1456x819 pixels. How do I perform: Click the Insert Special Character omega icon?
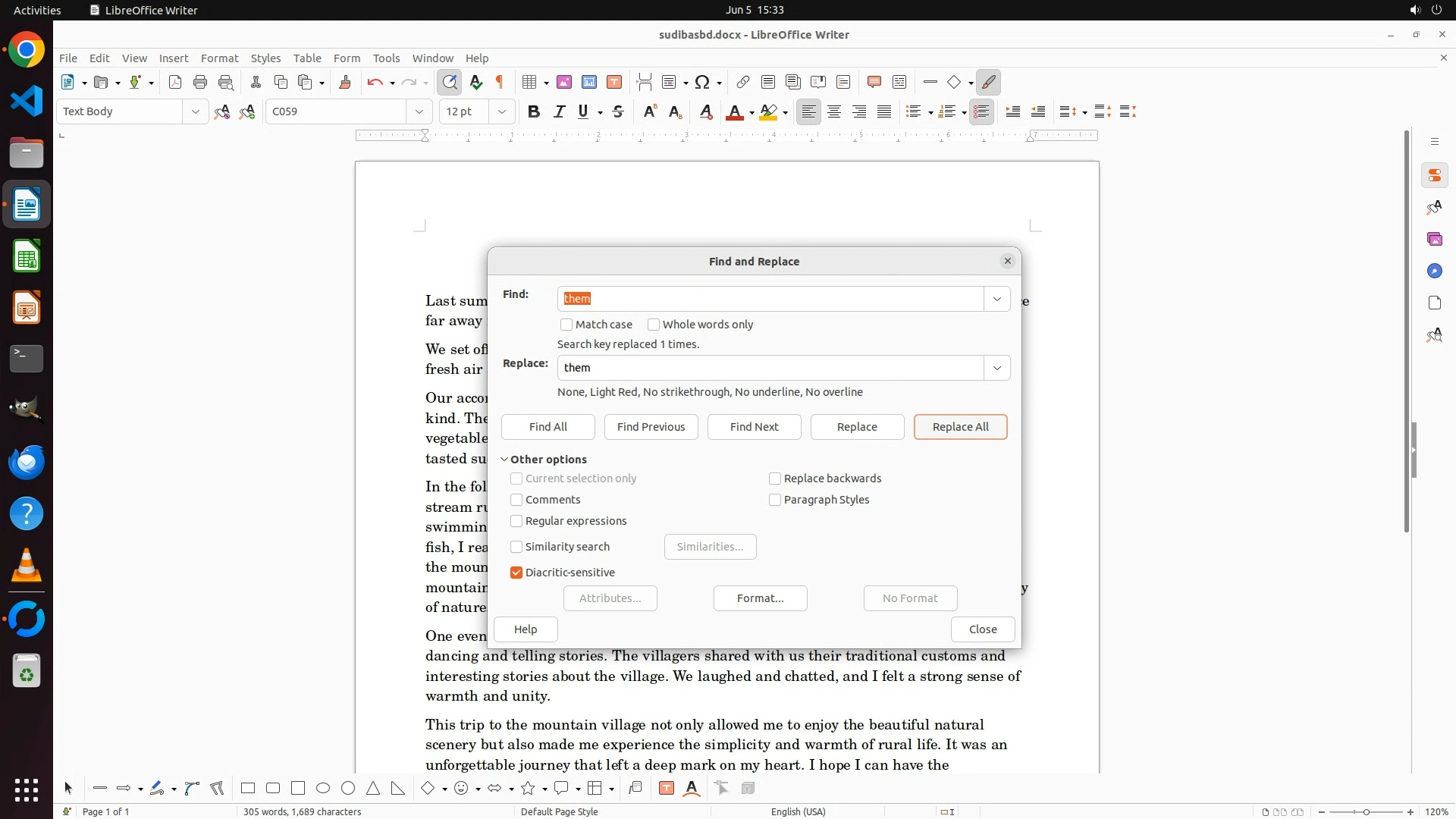(702, 82)
